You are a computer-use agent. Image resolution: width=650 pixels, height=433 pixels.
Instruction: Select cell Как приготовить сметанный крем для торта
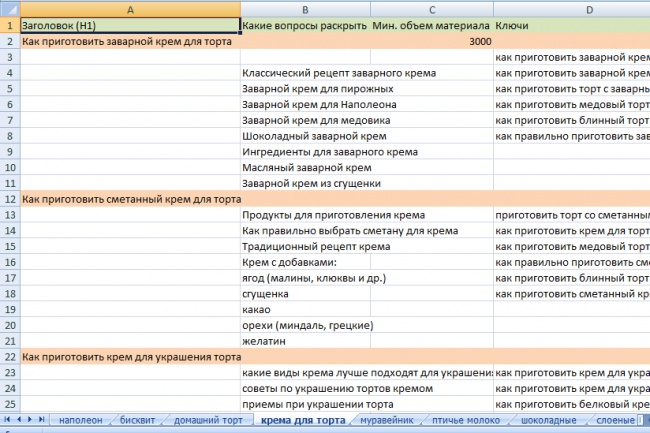(130, 199)
